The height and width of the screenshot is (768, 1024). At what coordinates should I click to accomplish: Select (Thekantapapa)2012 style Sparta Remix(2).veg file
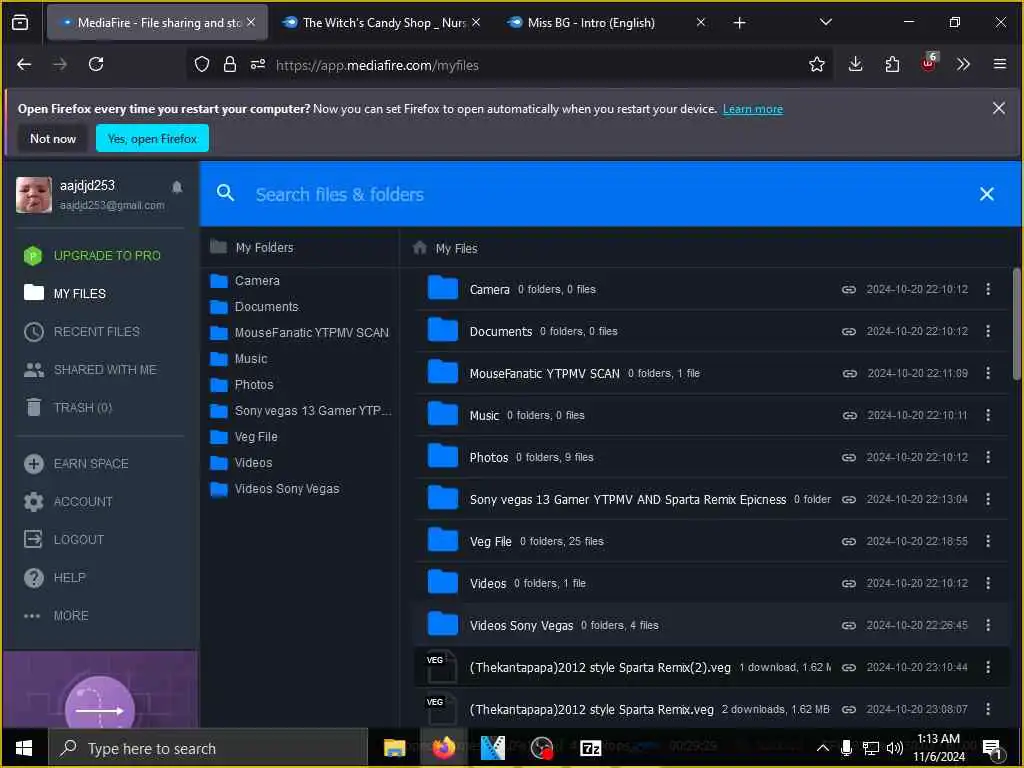point(711,667)
